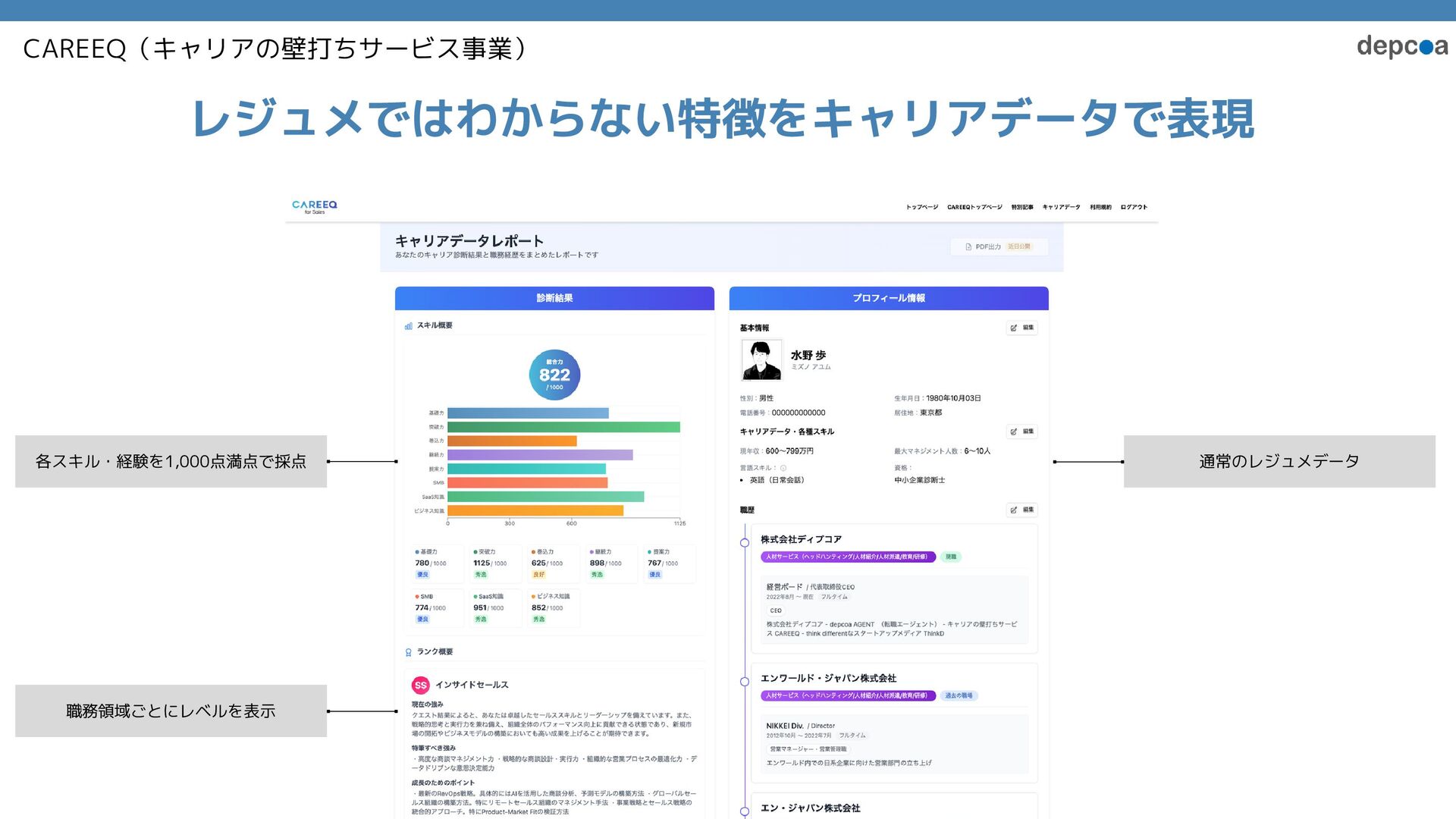Click the 営業マネージャー・営業管理職 chip
This screenshot has height=819, width=1456.
pos(808,749)
